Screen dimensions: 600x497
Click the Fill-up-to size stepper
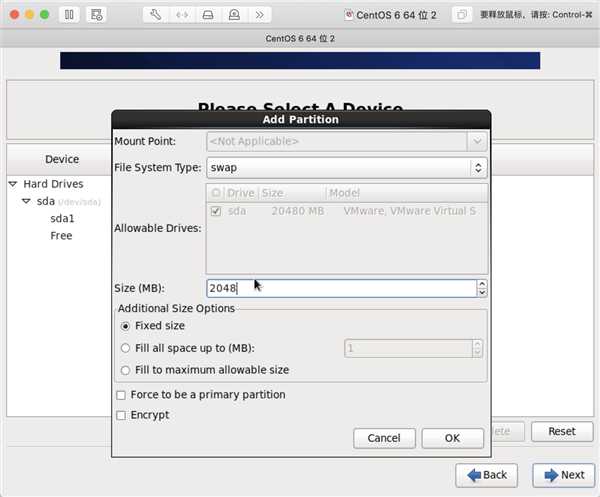tap(477, 349)
